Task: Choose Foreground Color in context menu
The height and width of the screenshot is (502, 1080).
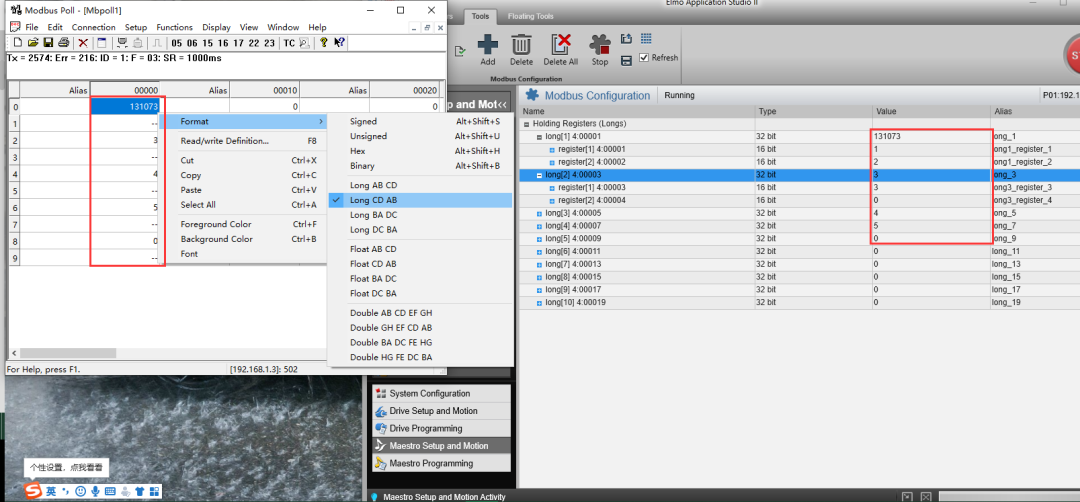Action: [x=243, y=224]
